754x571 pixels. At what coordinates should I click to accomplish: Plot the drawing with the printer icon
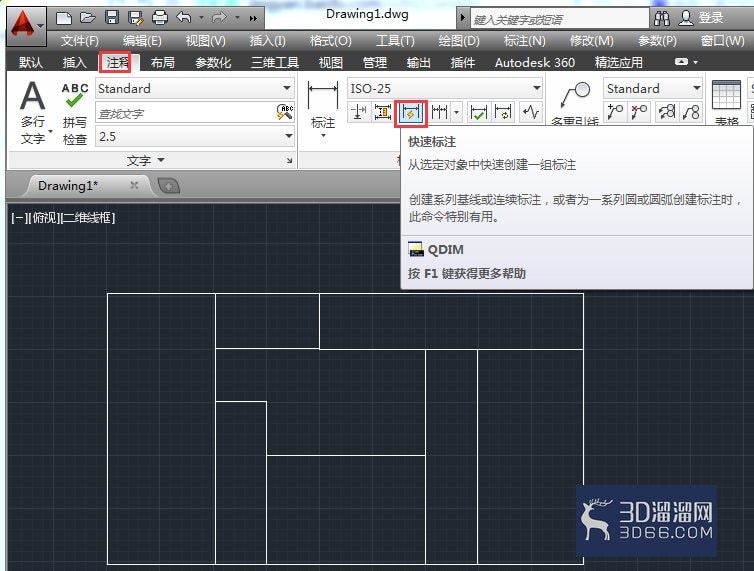click(160, 18)
